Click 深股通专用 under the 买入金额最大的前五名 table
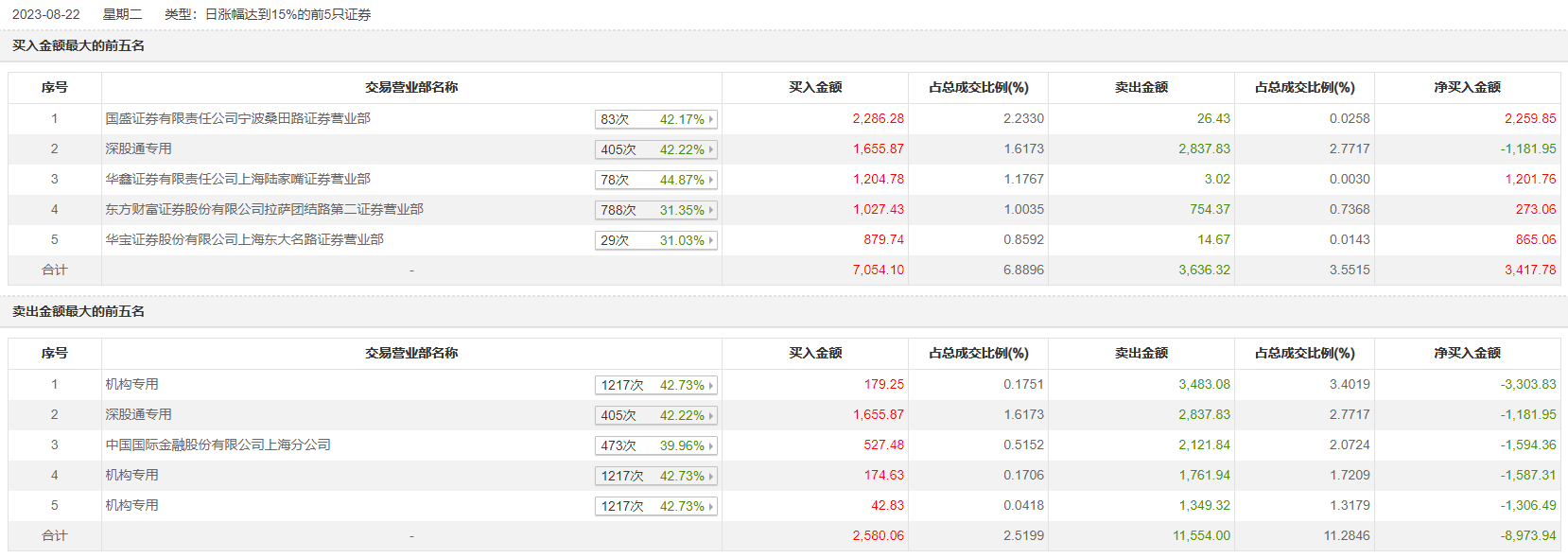1568x558 pixels. pos(138,148)
